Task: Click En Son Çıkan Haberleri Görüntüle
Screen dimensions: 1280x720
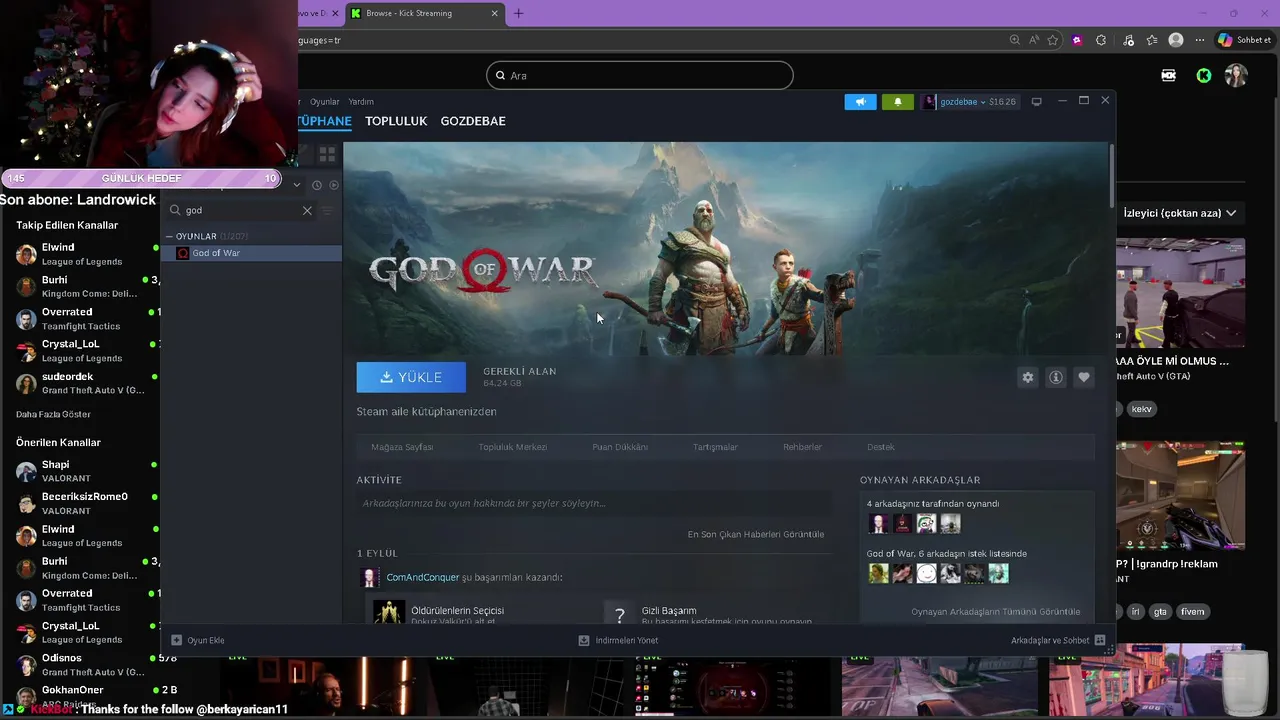Action: [x=756, y=534]
